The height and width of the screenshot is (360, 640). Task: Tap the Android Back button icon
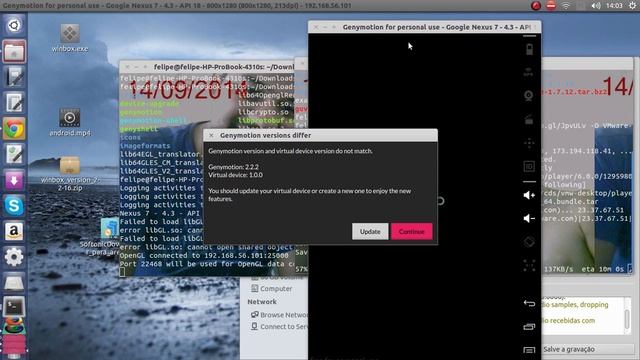click(529, 303)
